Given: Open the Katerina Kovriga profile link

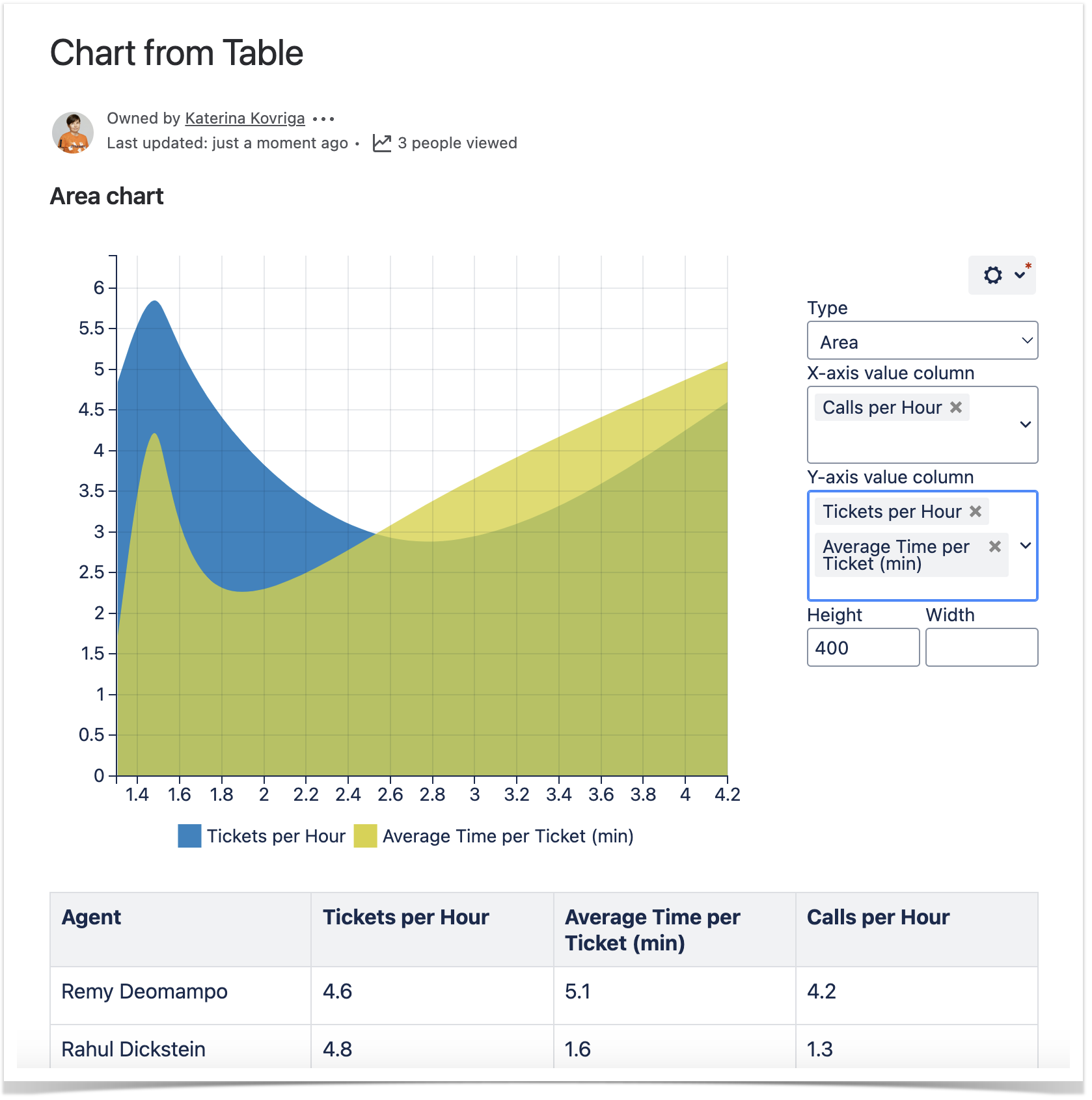Looking at the screenshot, I should click(245, 118).
